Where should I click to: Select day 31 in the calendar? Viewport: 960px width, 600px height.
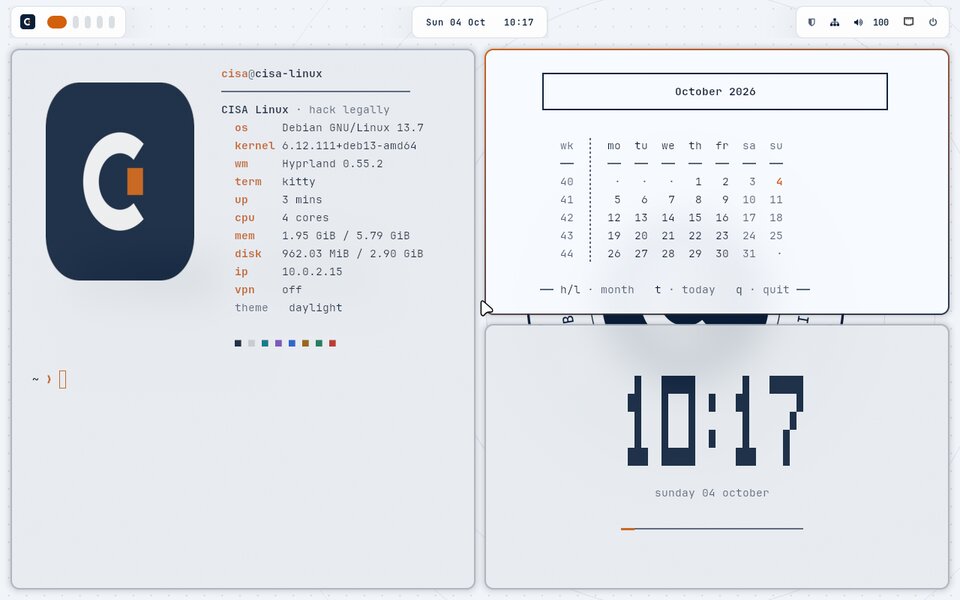[749, 253]
